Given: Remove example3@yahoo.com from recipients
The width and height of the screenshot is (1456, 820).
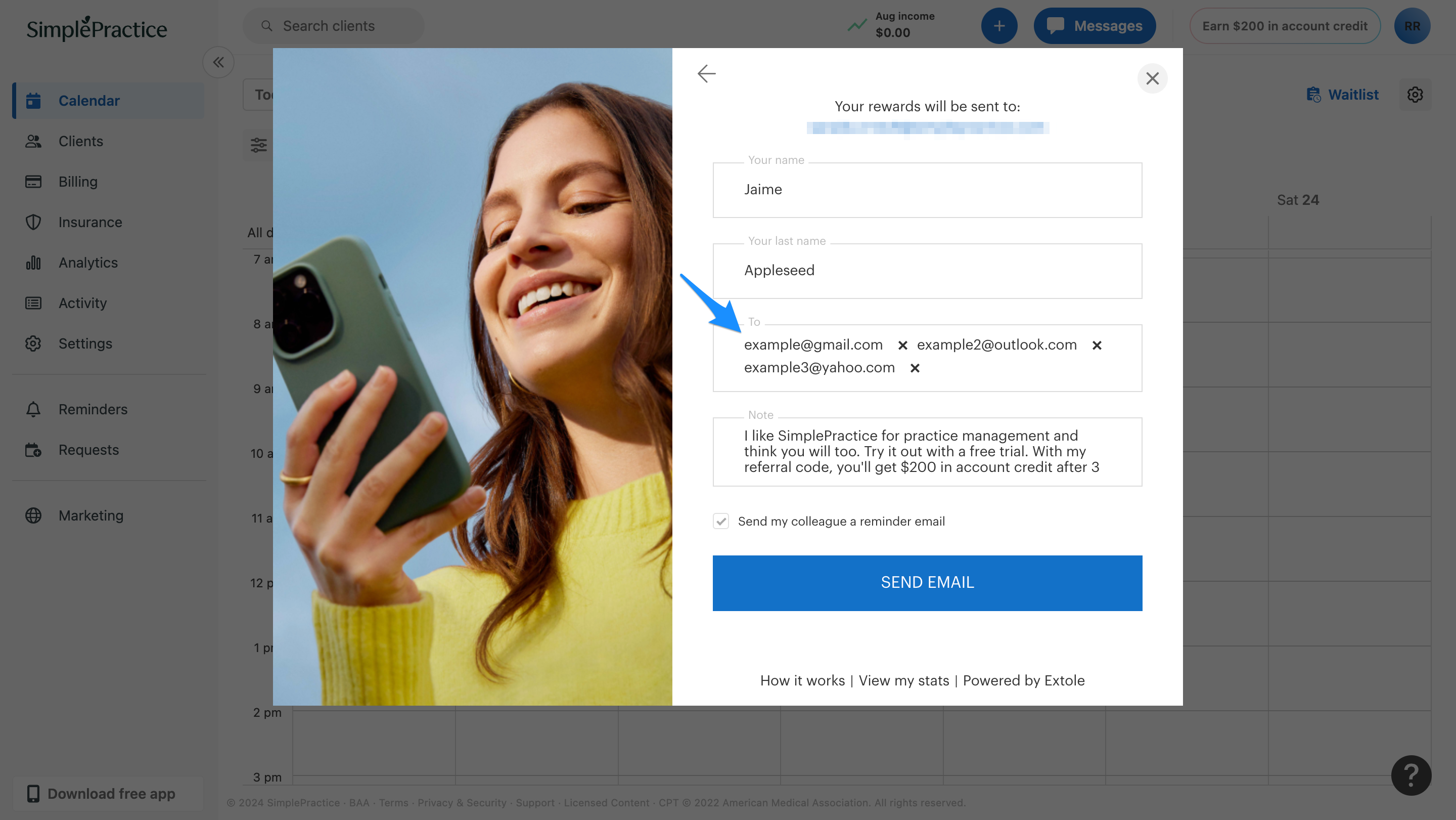Looking at the screenshot, I should pos(915,368).
